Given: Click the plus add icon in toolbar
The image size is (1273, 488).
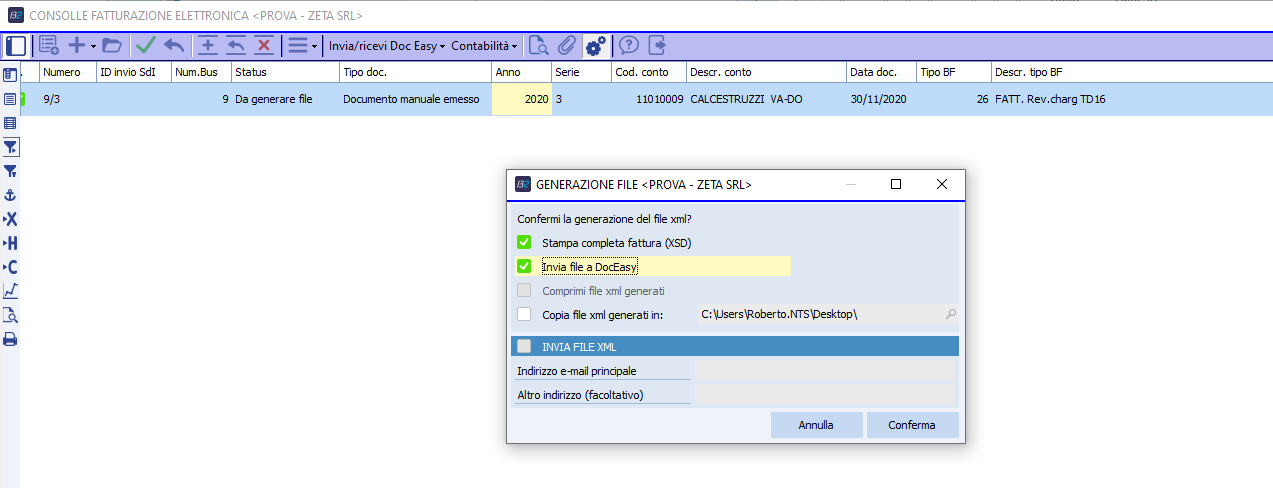Looking at the screenshot, I should click(x=76, y=46).
